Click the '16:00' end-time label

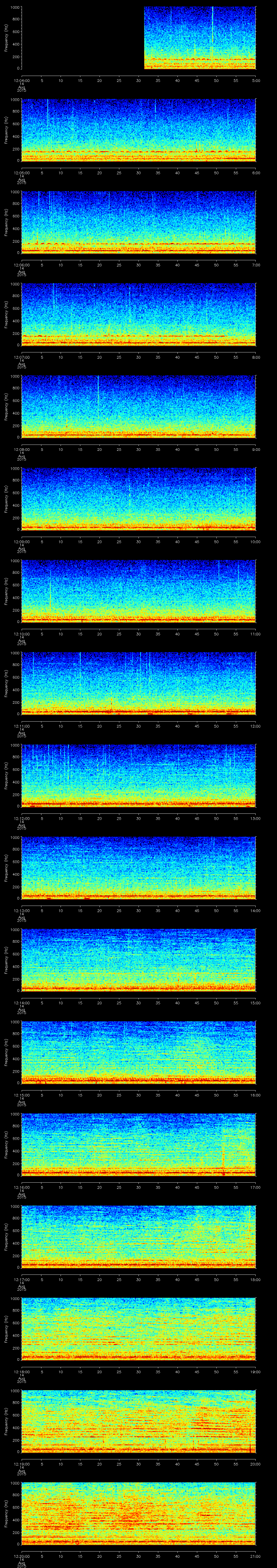coord(255,1095)
